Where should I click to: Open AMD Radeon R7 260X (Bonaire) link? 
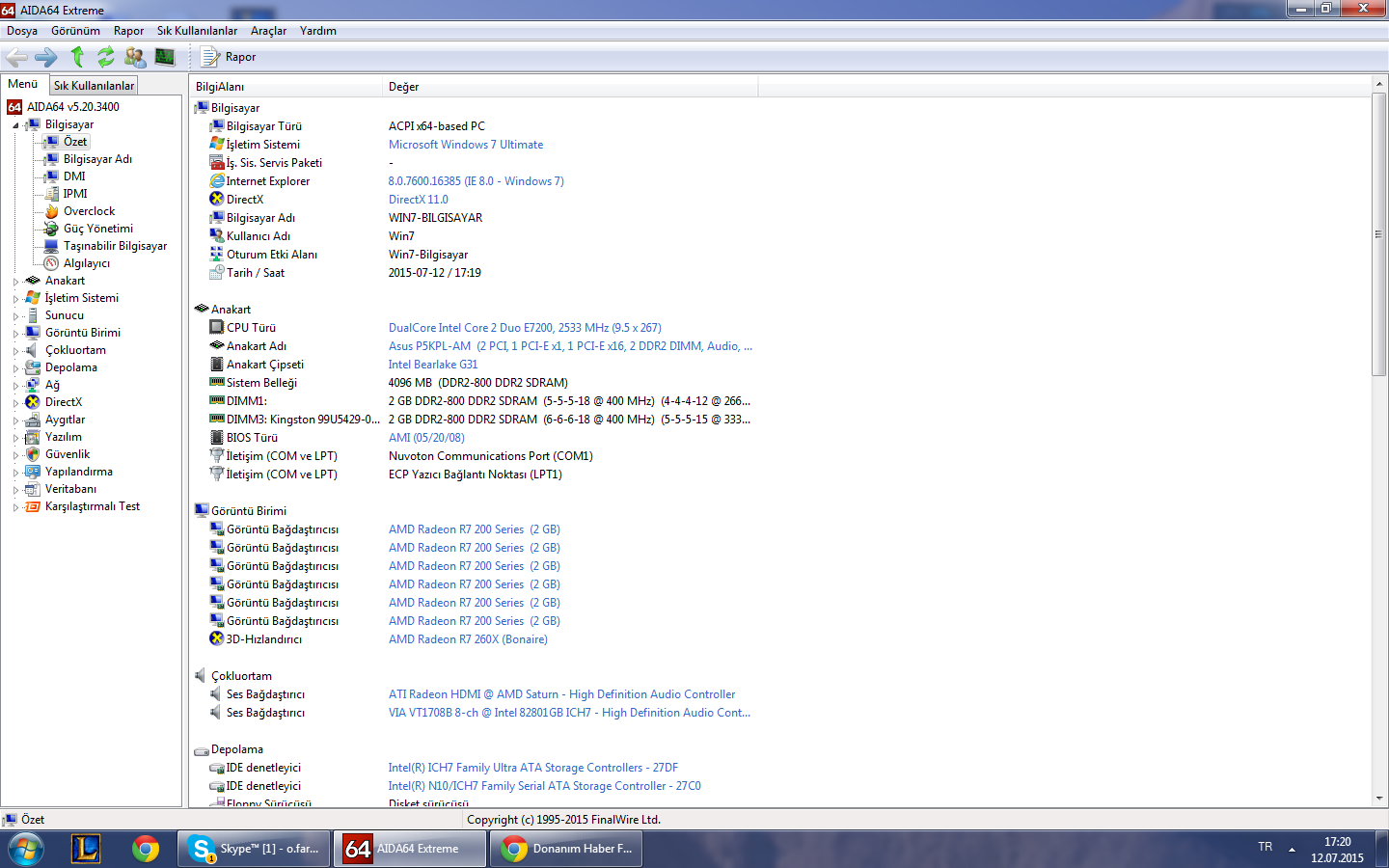[468, 639]
